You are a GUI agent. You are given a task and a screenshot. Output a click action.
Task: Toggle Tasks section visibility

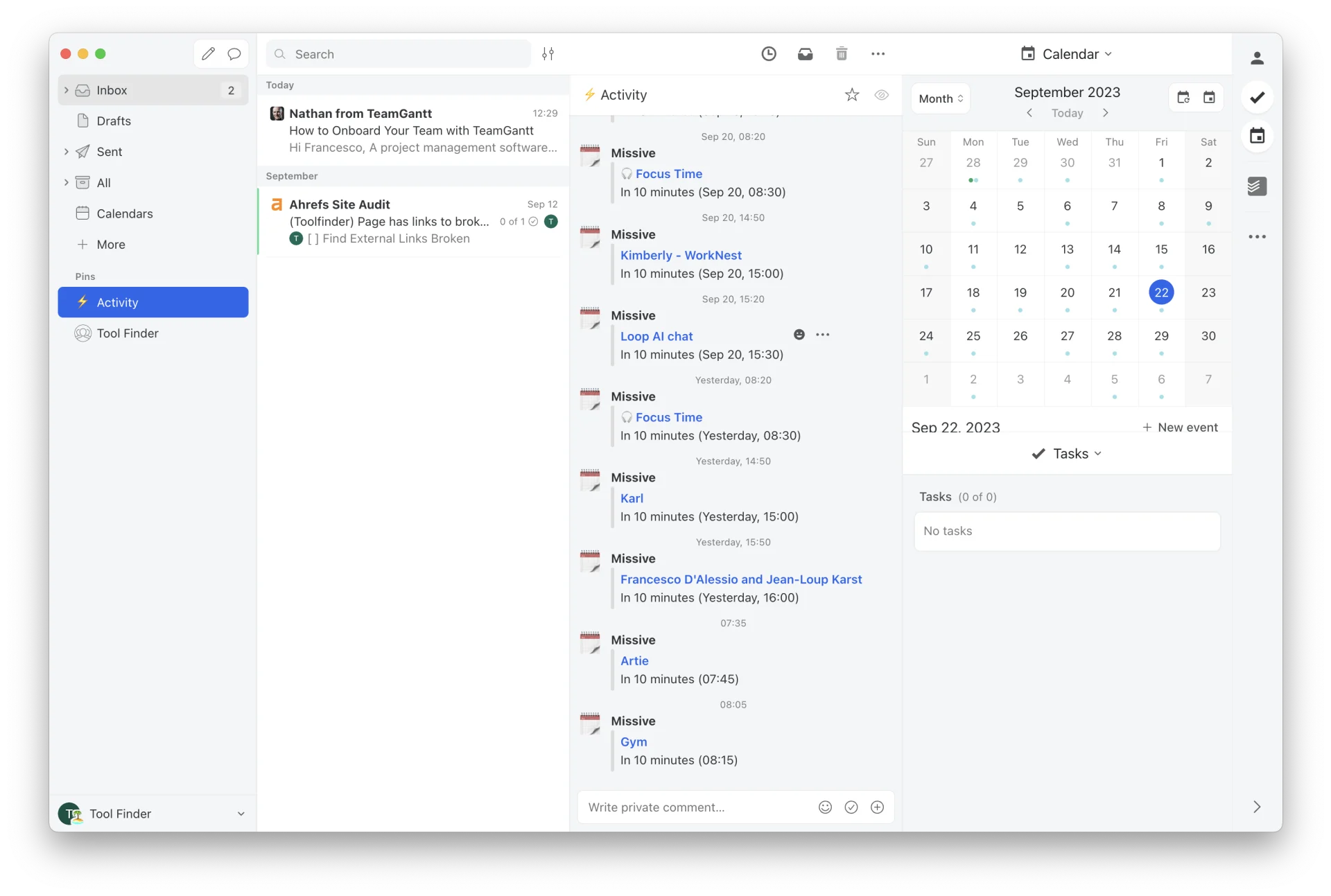(x=1067, y=453)
